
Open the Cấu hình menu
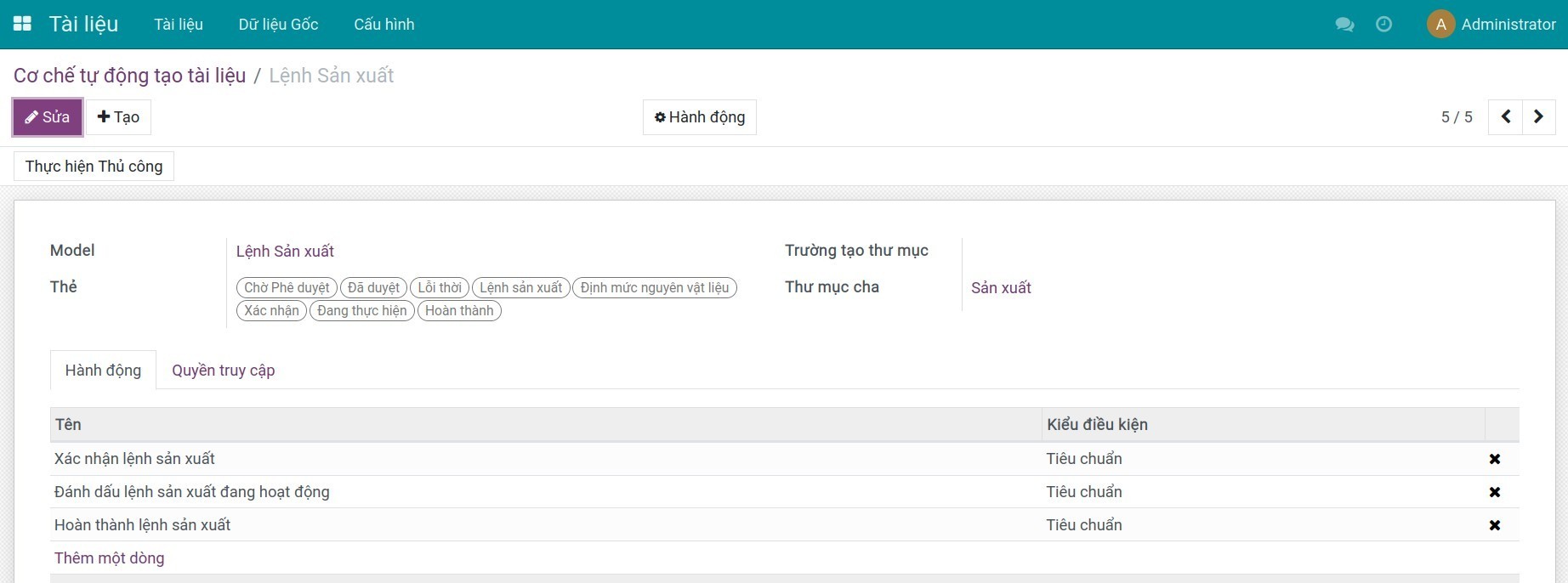click(x=383, y=25)
